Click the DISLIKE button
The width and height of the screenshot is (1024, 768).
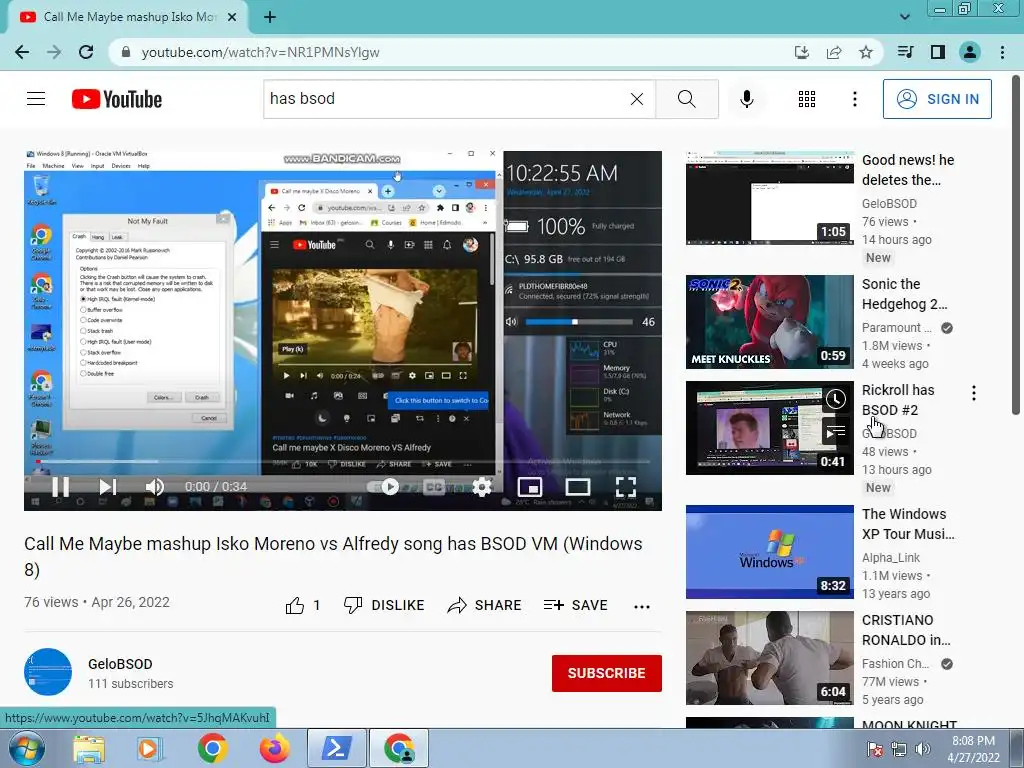pos(384,605)
